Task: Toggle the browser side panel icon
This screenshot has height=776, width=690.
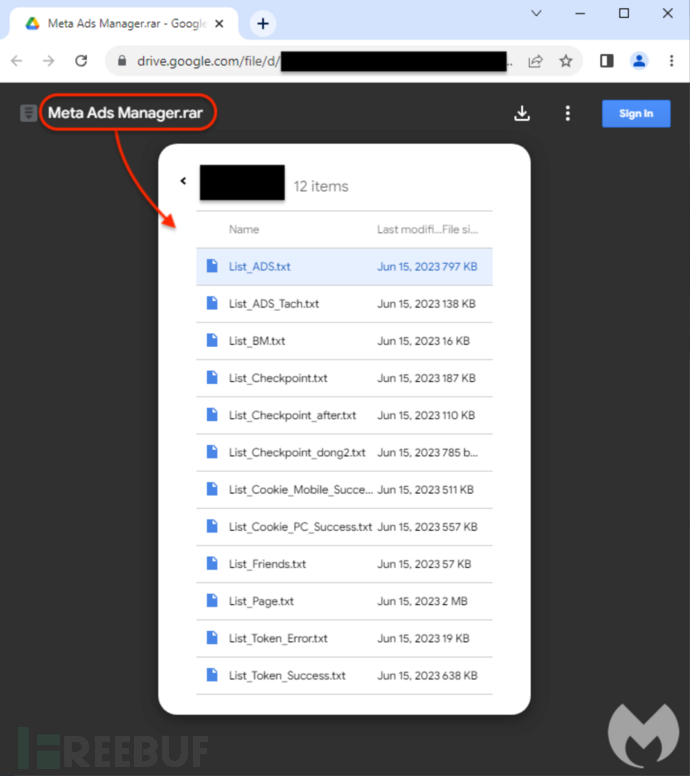Action: coord(607,61)
